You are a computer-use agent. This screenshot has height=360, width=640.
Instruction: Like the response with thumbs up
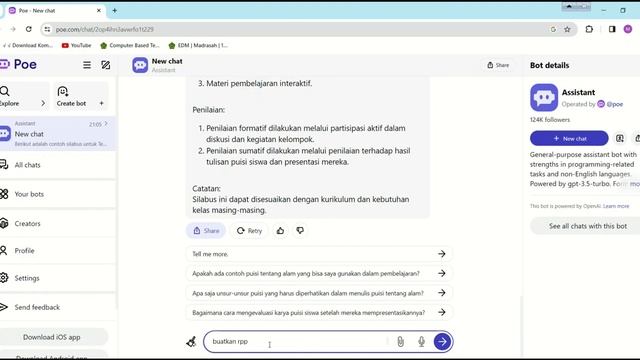(280, 231)
